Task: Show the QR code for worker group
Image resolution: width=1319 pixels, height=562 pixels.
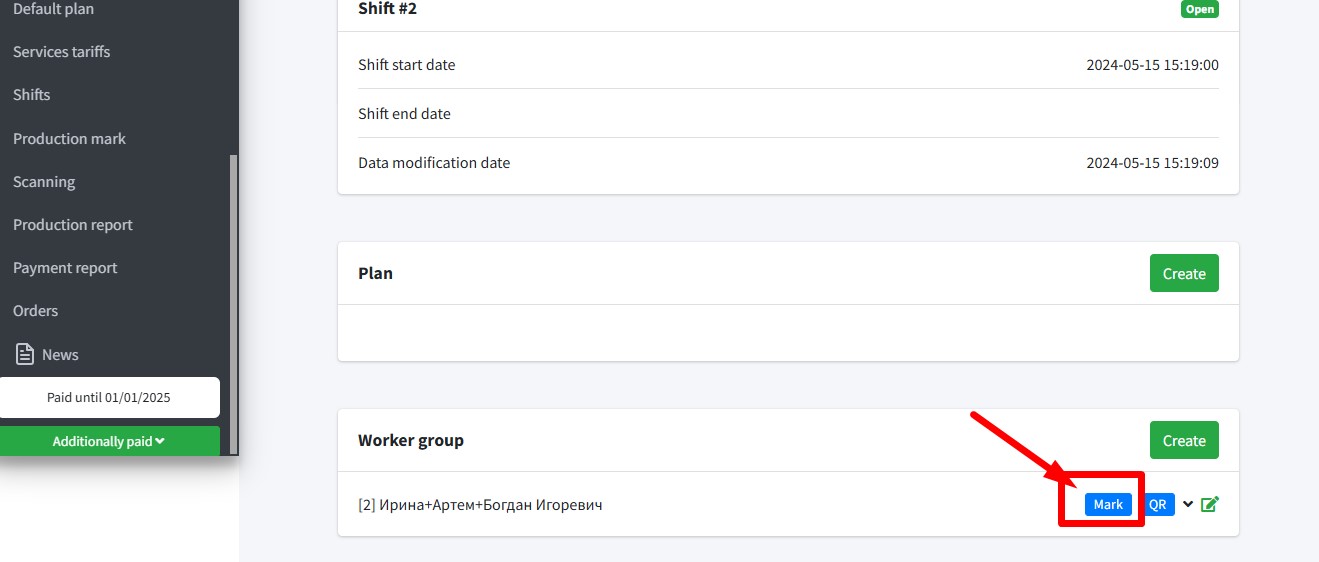Action: click(1158, 505)
